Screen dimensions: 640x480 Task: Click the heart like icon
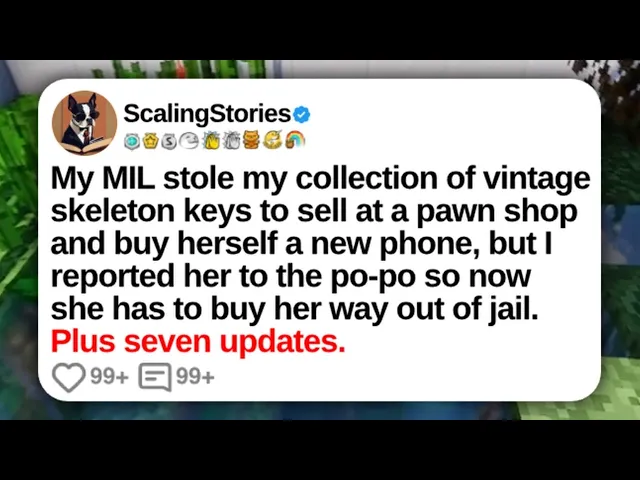[69, 377]
